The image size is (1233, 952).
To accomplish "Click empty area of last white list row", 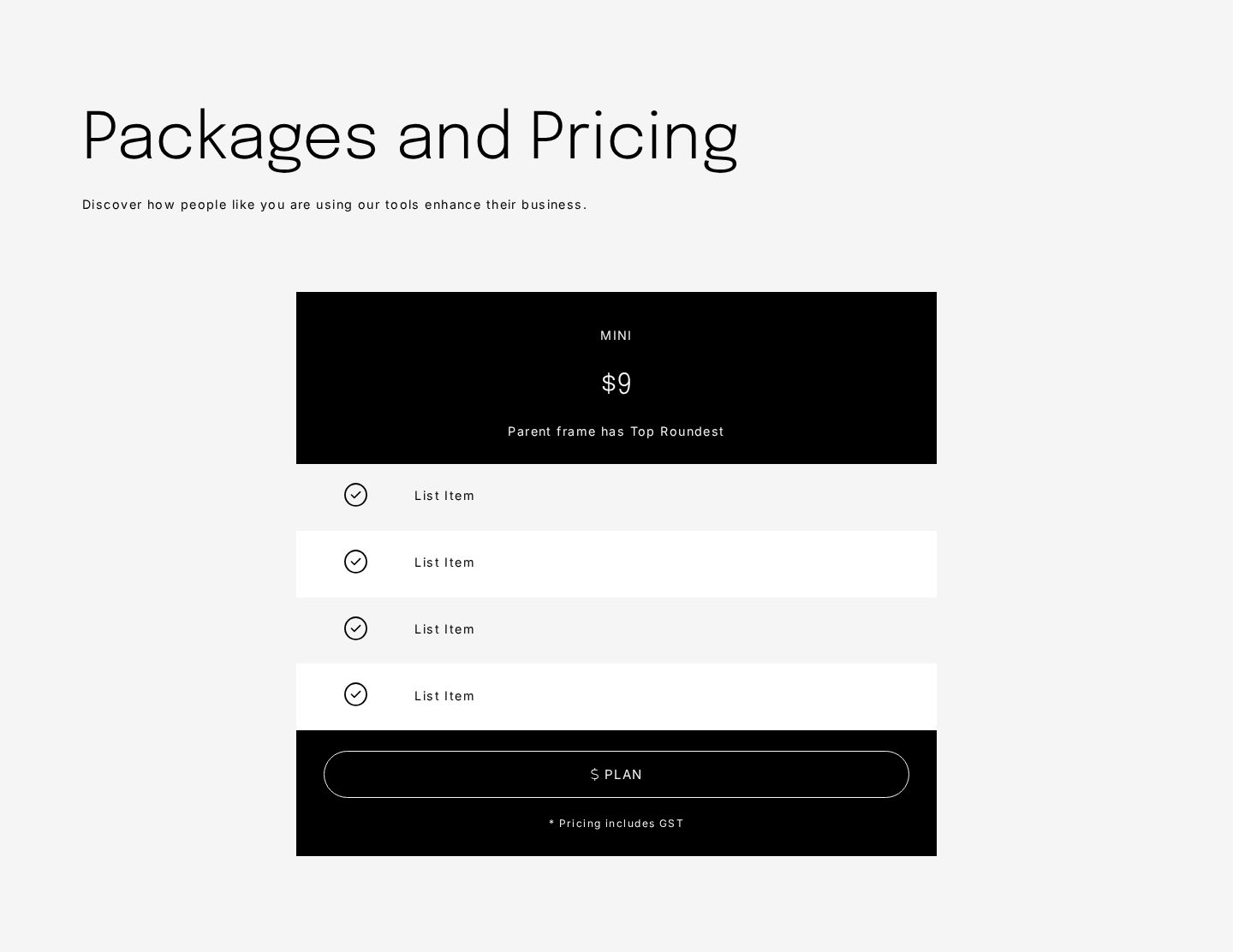I will tap(702, 697).
